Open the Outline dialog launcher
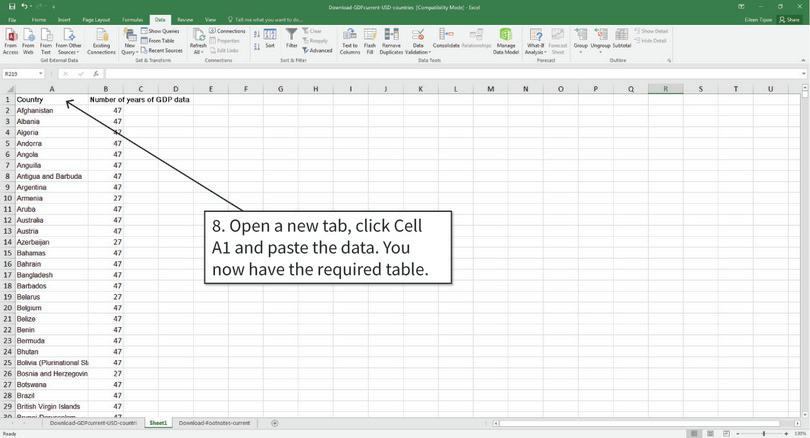The width and height of the screenshot is (810, 438). (669, 60)
